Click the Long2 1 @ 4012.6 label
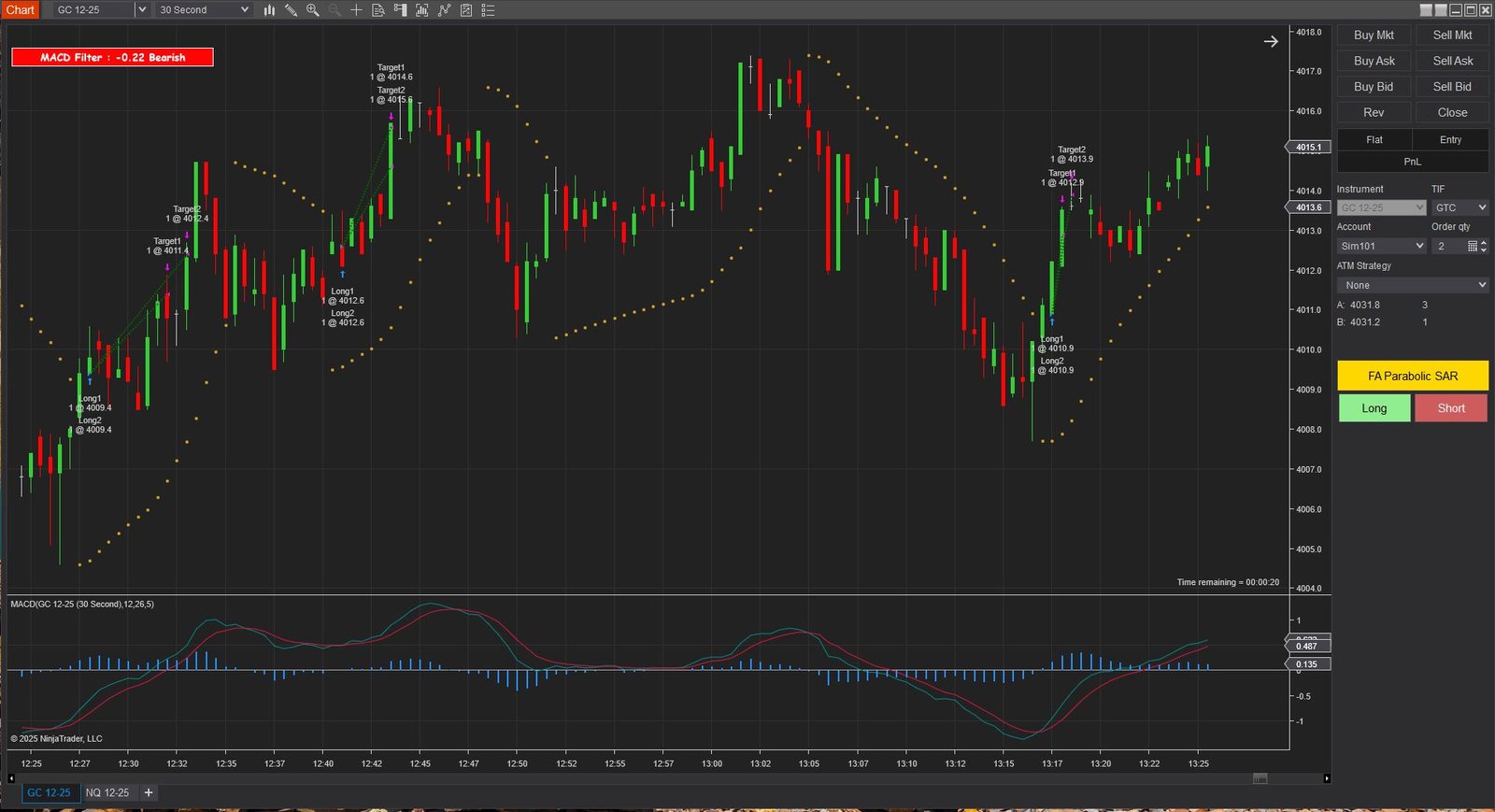The height and width of the screenshot is (812, 1495). (343, 318)
